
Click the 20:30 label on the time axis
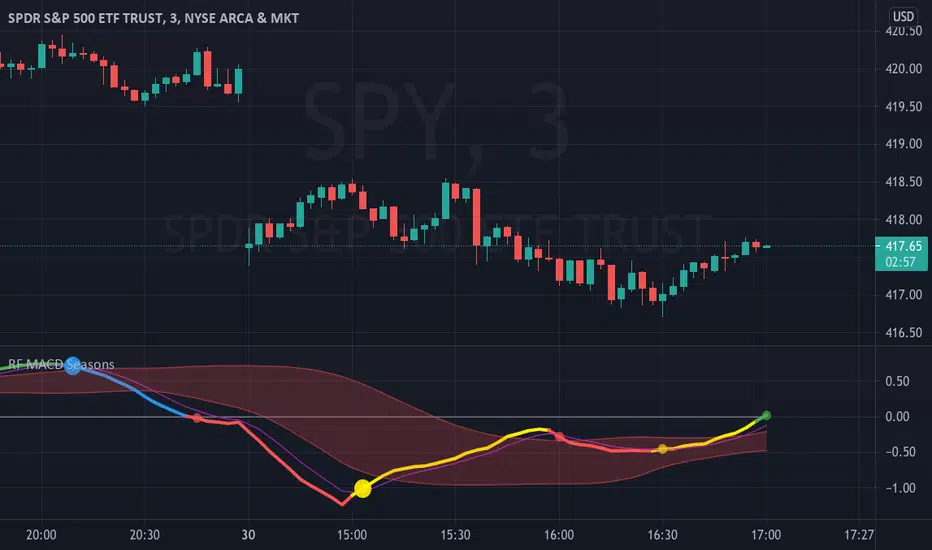pos(145,534)
